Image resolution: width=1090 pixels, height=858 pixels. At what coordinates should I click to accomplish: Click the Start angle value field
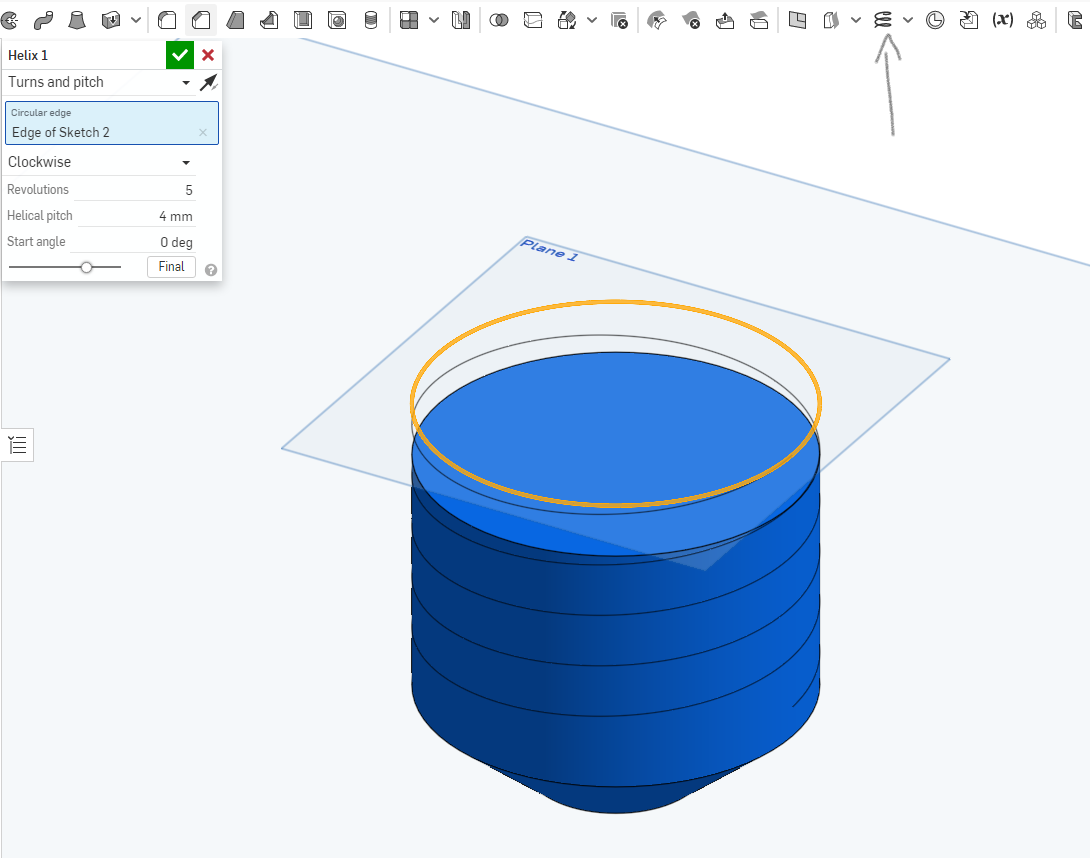(133, 242)
